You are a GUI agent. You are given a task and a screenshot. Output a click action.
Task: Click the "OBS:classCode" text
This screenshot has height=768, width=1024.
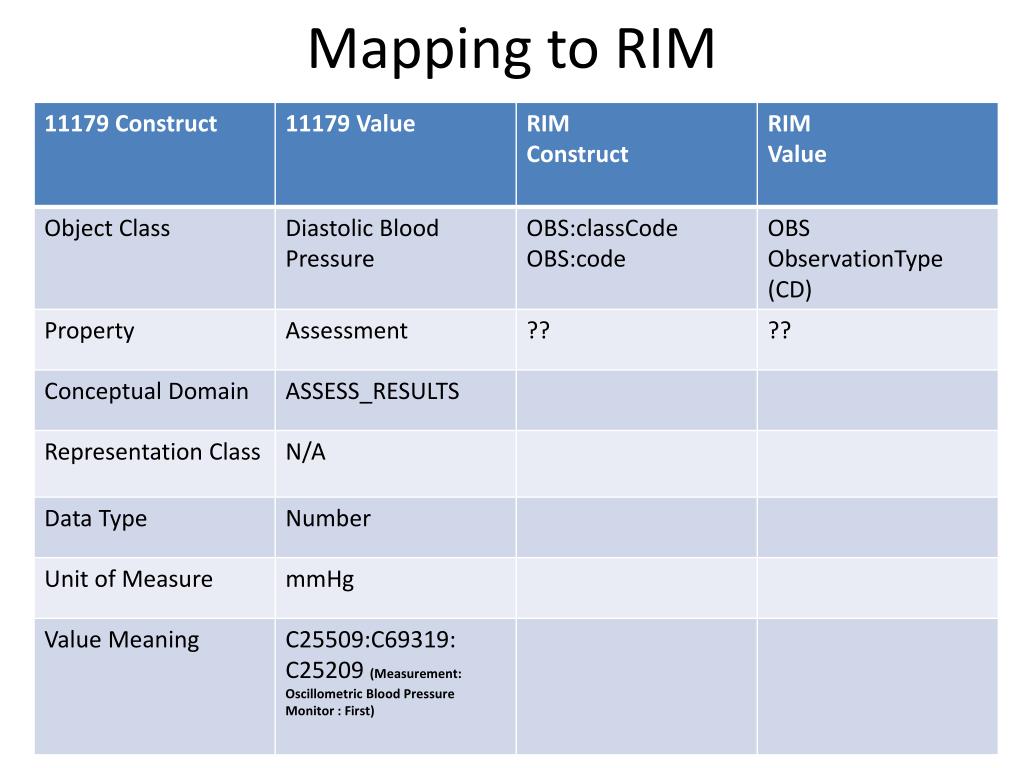click(602, 228)
